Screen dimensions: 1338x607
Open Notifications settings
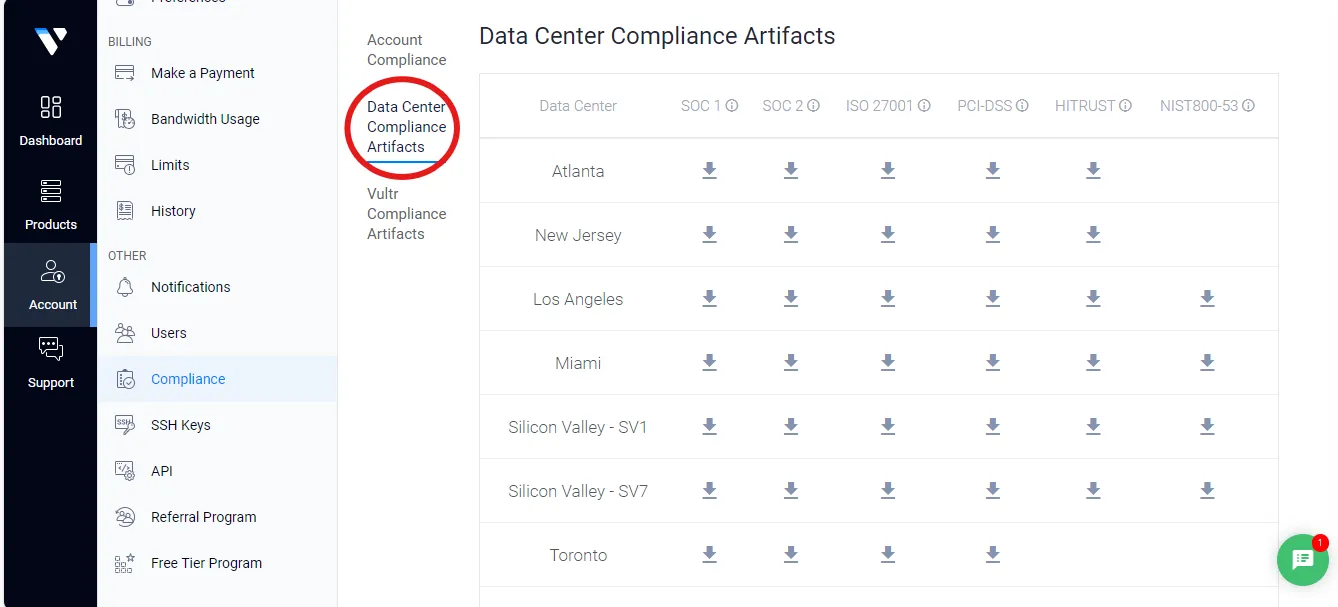(x=190, y=287)
